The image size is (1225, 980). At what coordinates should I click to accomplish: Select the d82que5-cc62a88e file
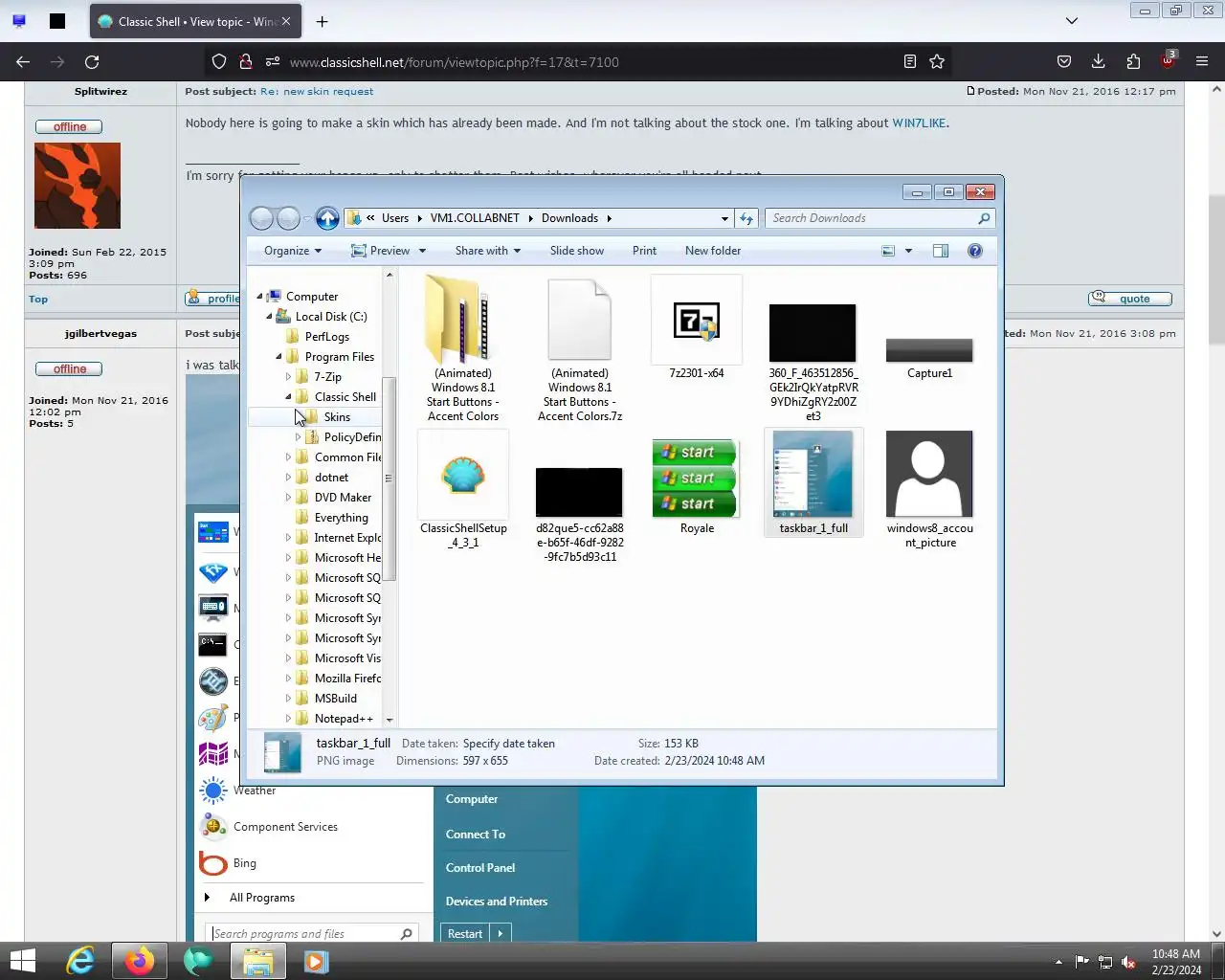click(579, 514)
